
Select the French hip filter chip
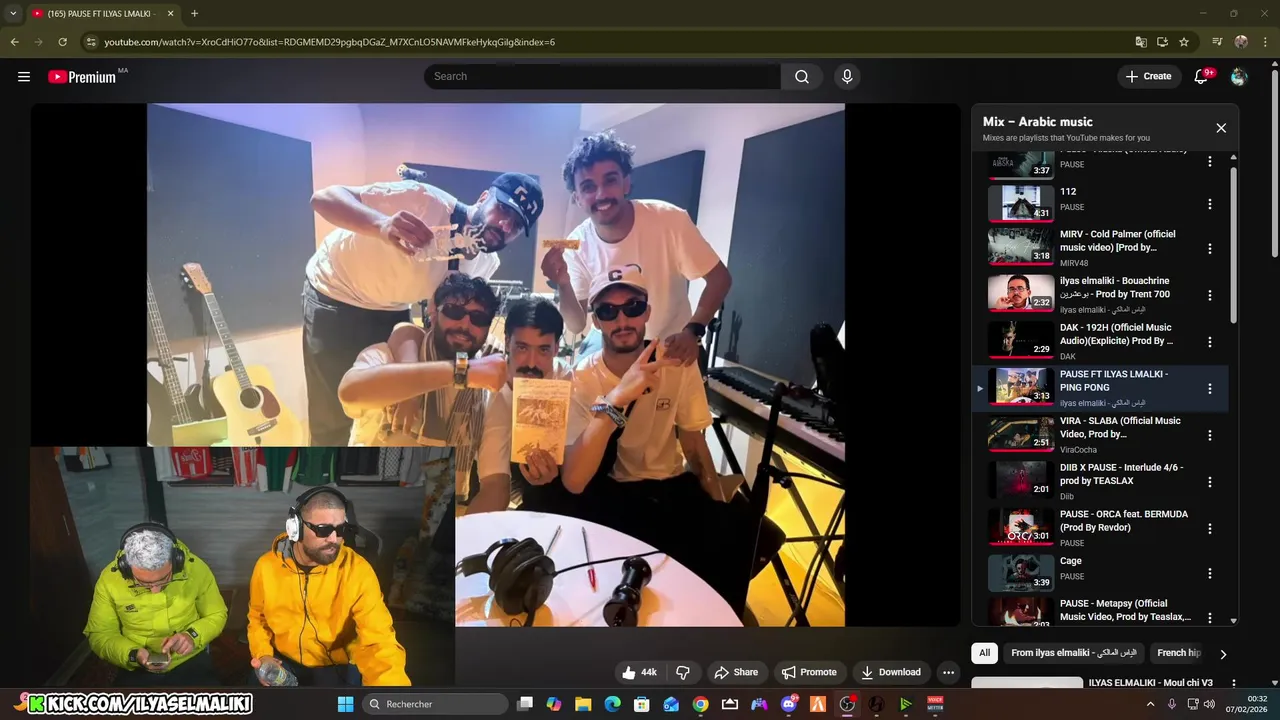1178,653
